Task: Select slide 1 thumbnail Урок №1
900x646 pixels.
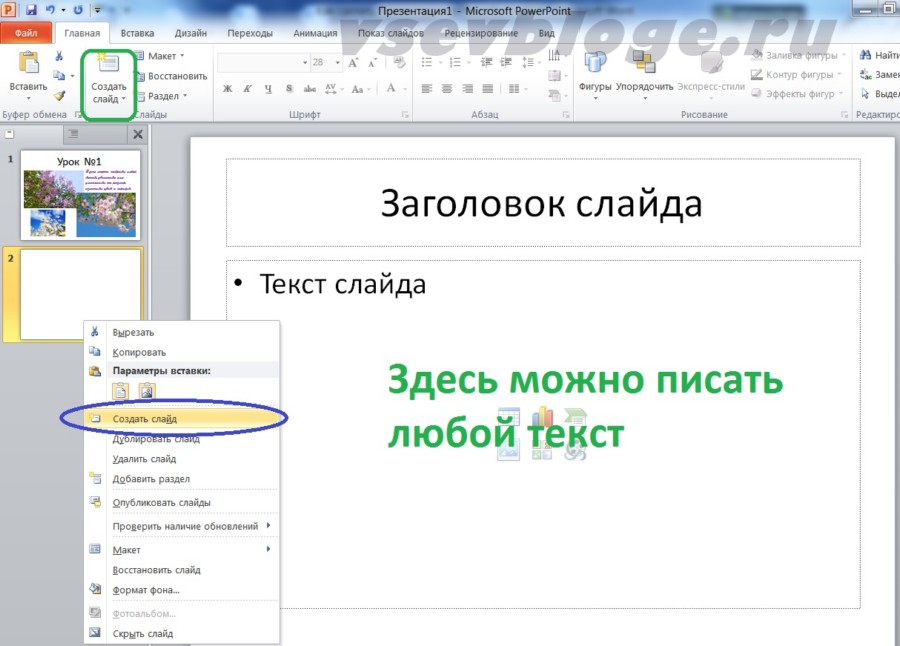Action: click(80, 195)
